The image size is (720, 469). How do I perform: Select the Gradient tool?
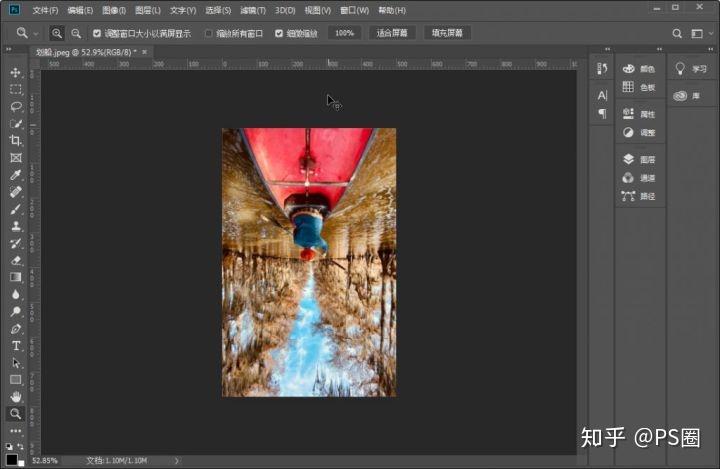pos(16,277)
